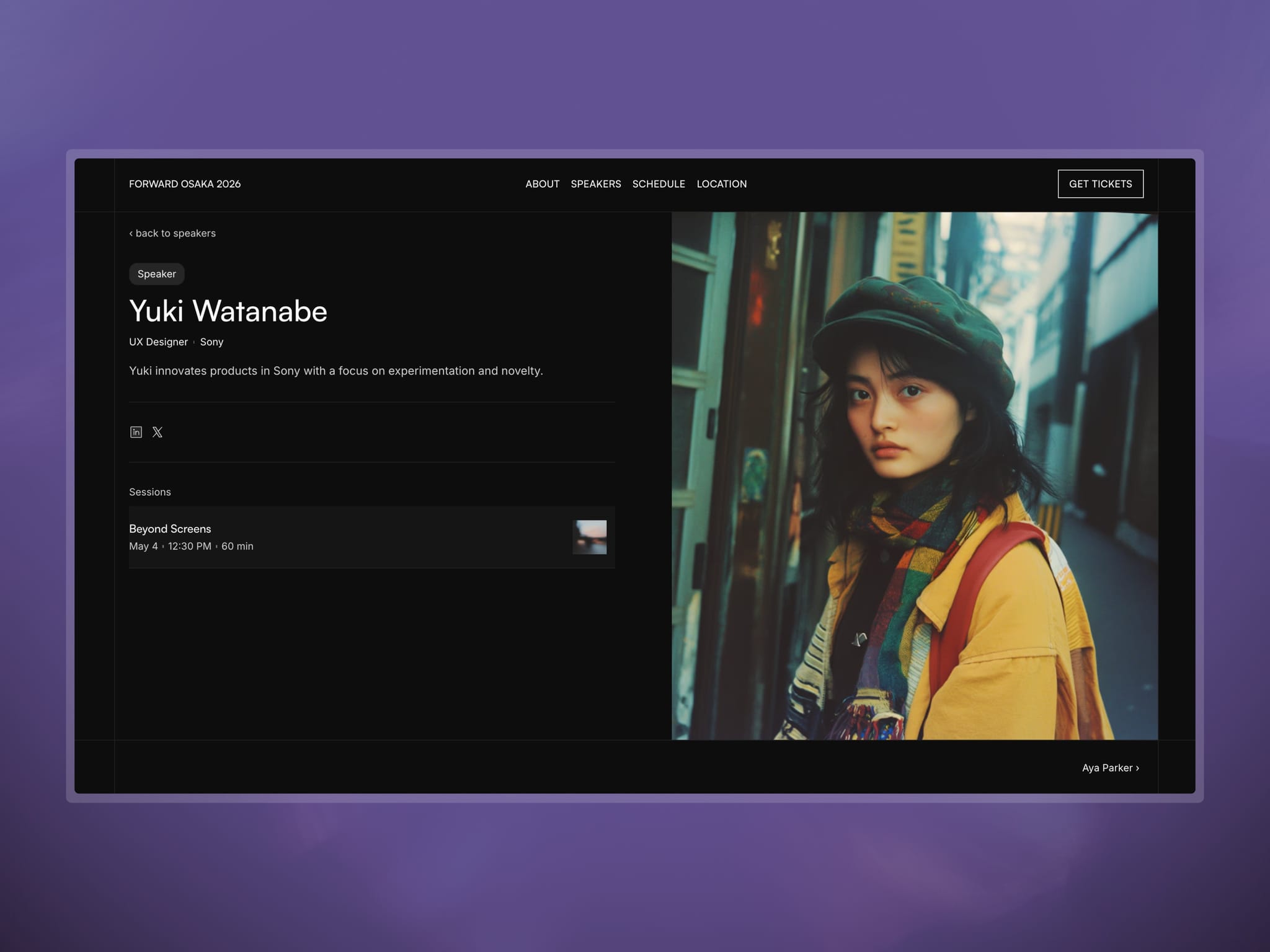
Task: Click the FORWARD OSAKA 2026 logo
Action: pos(185,184)
